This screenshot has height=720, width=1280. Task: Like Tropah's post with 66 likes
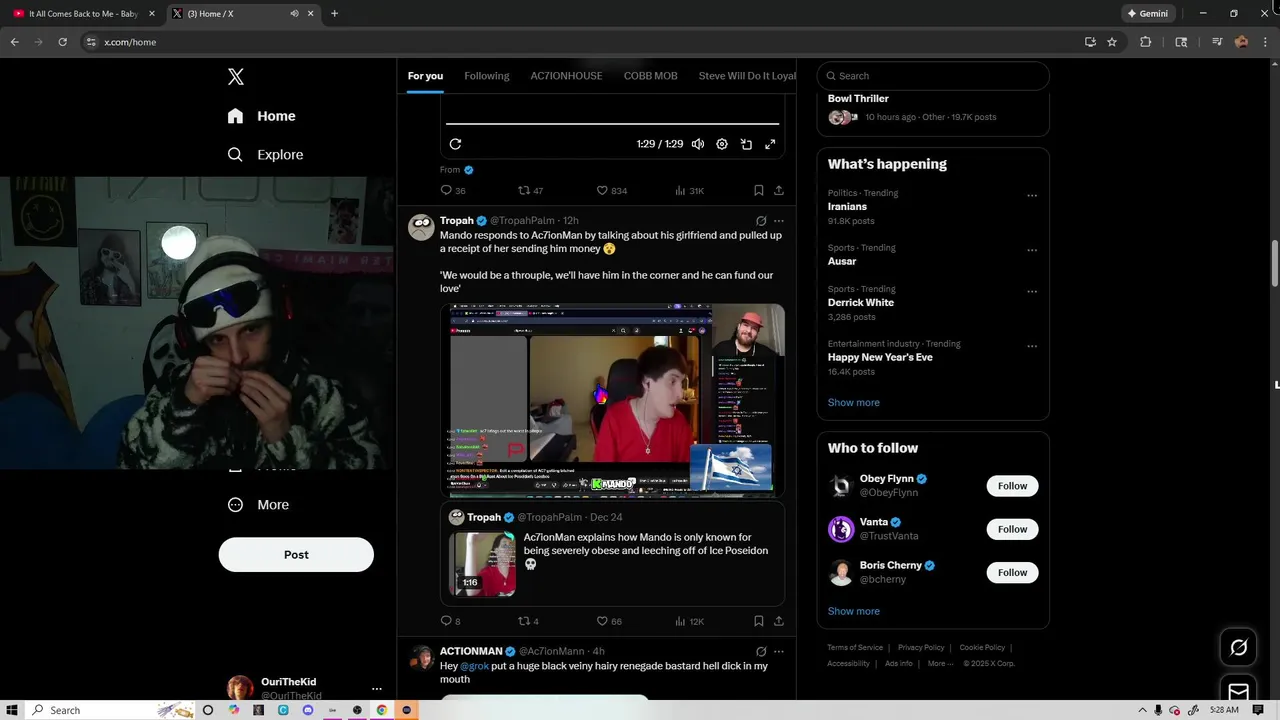(x=609, y=621)
